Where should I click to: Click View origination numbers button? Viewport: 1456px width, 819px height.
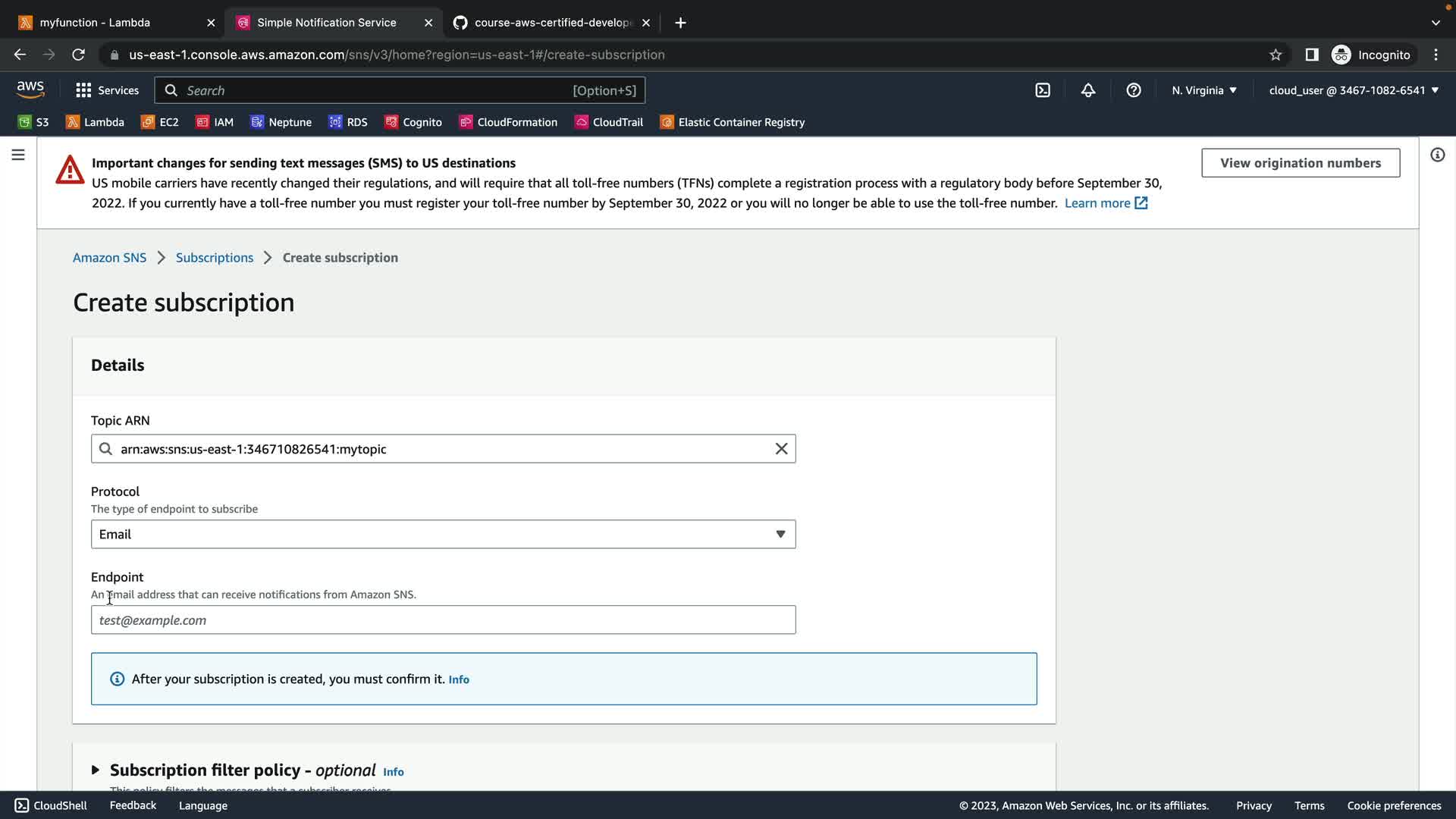(x=1300, y=163)
